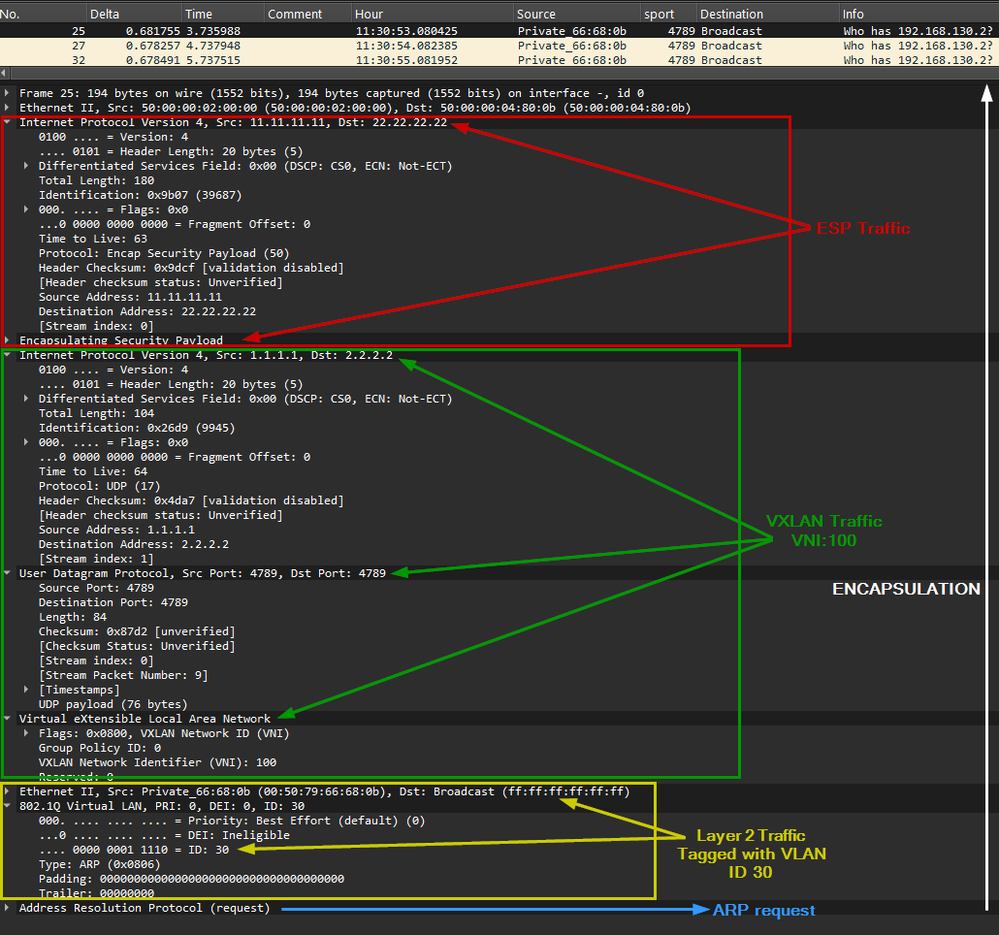Expand Flags 0x0 under the ESP IP header
Viewport: 999px width, 935px height.
coord(26,210)
